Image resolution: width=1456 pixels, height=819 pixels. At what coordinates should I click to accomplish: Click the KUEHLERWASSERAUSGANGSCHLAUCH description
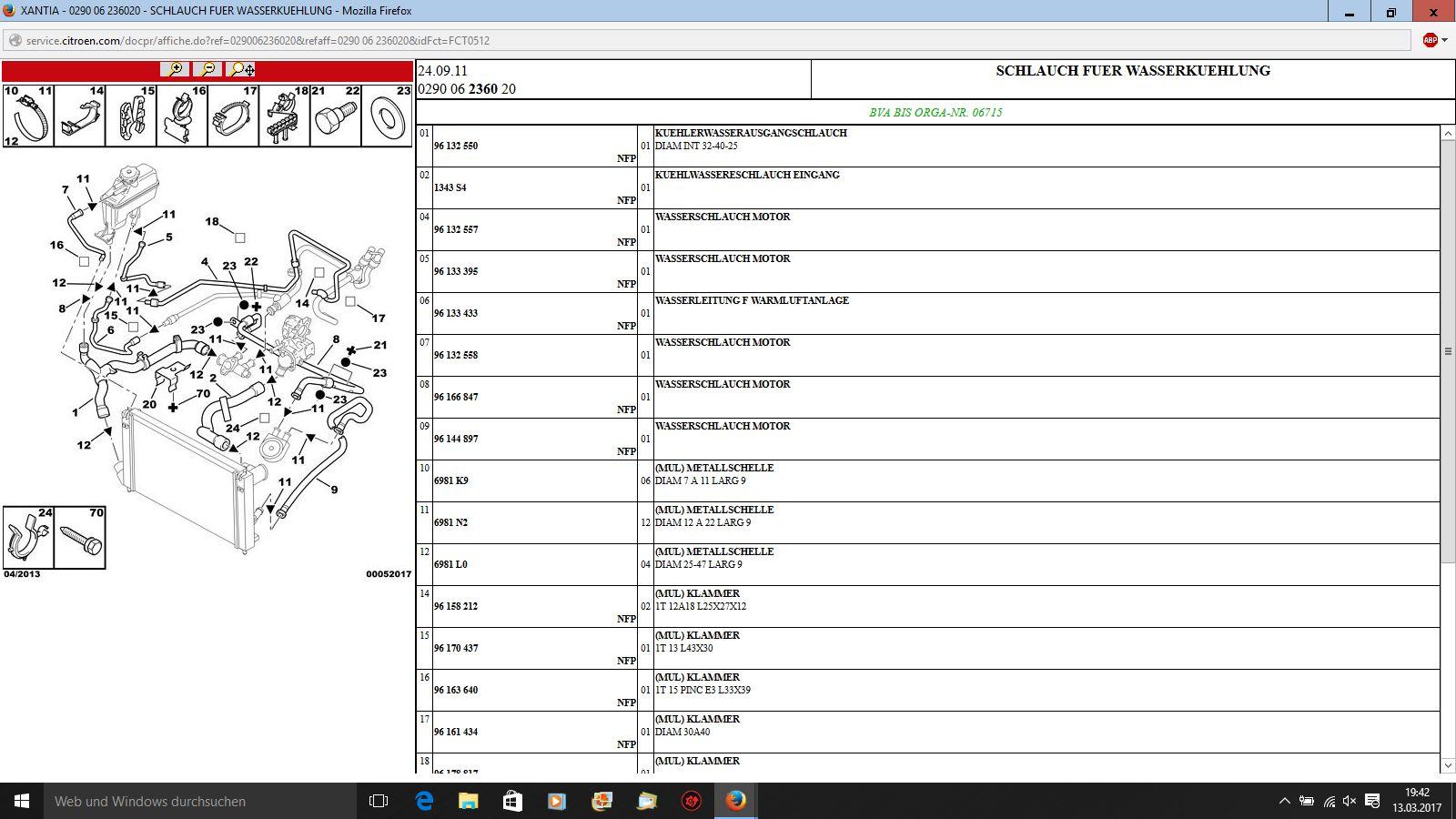pos(751,133)
